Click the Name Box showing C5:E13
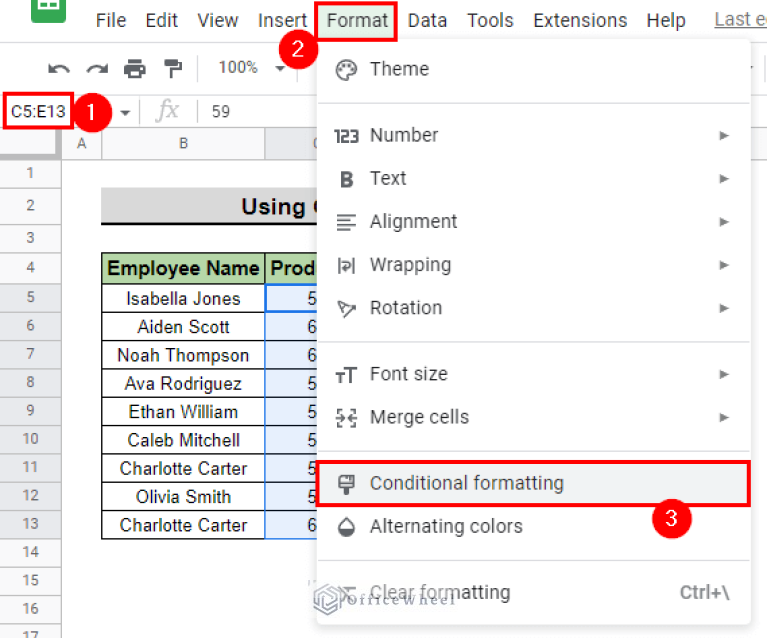This screenshot has height=638, width=767. [x=39, y=111]
